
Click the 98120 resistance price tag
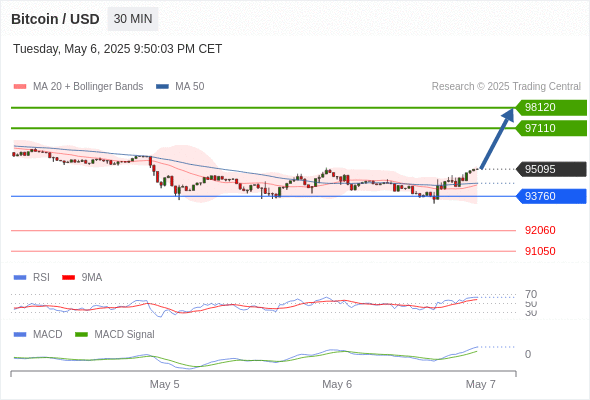551,108
